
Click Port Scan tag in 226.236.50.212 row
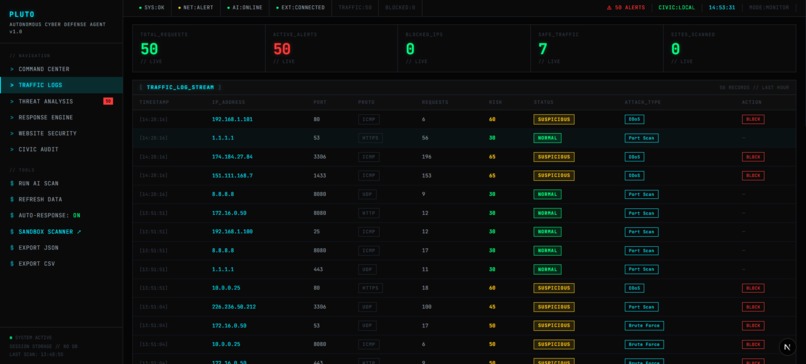click(642, 307)
